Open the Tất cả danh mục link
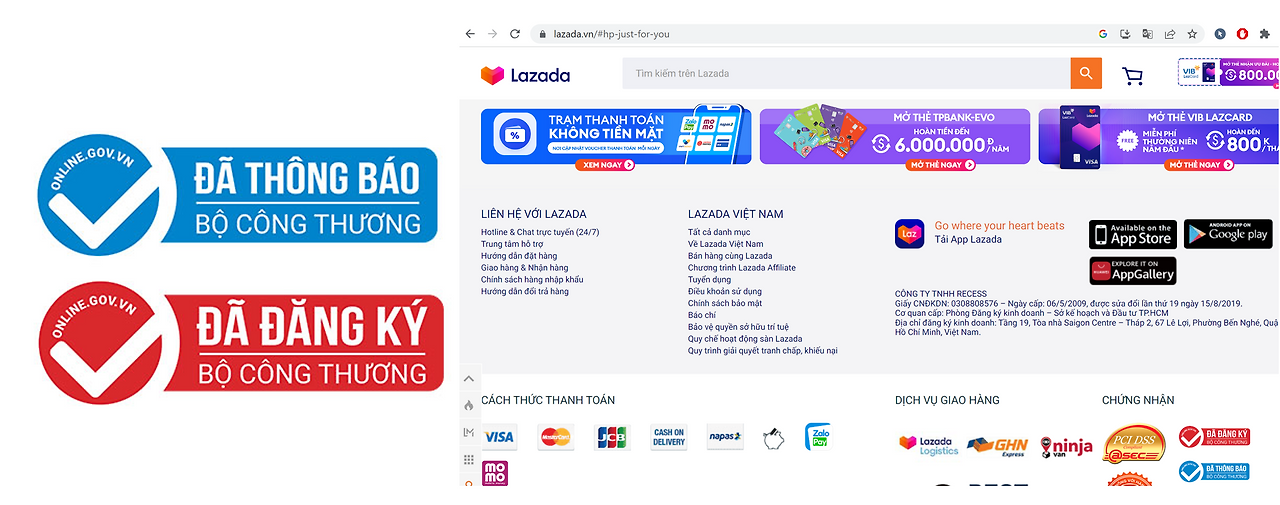 pos(719,232)
